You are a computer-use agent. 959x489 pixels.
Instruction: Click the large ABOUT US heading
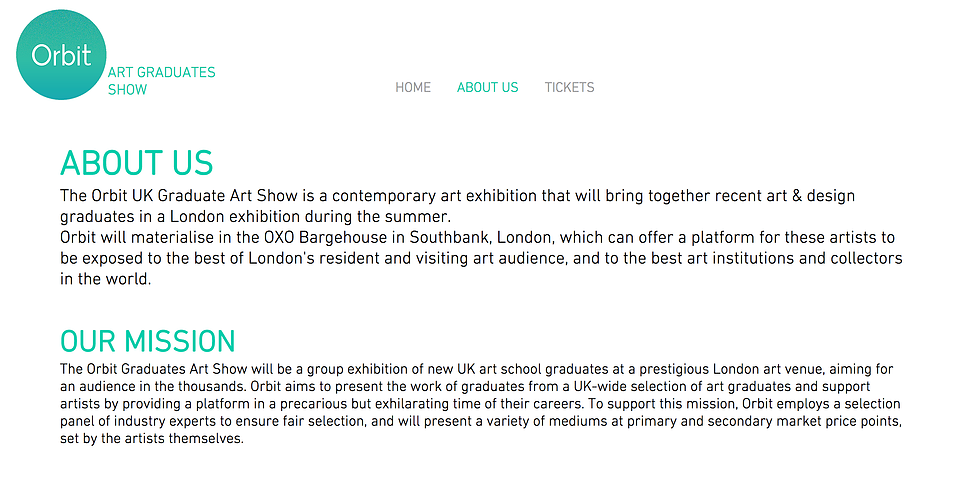tap(136, 163)
